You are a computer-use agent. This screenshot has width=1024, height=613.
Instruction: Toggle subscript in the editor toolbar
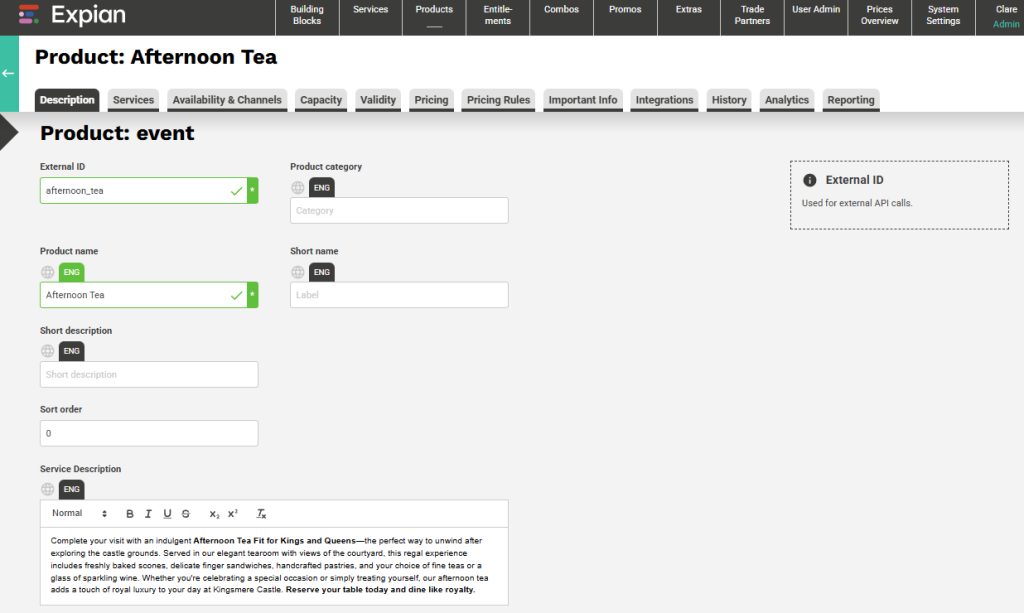214,514
